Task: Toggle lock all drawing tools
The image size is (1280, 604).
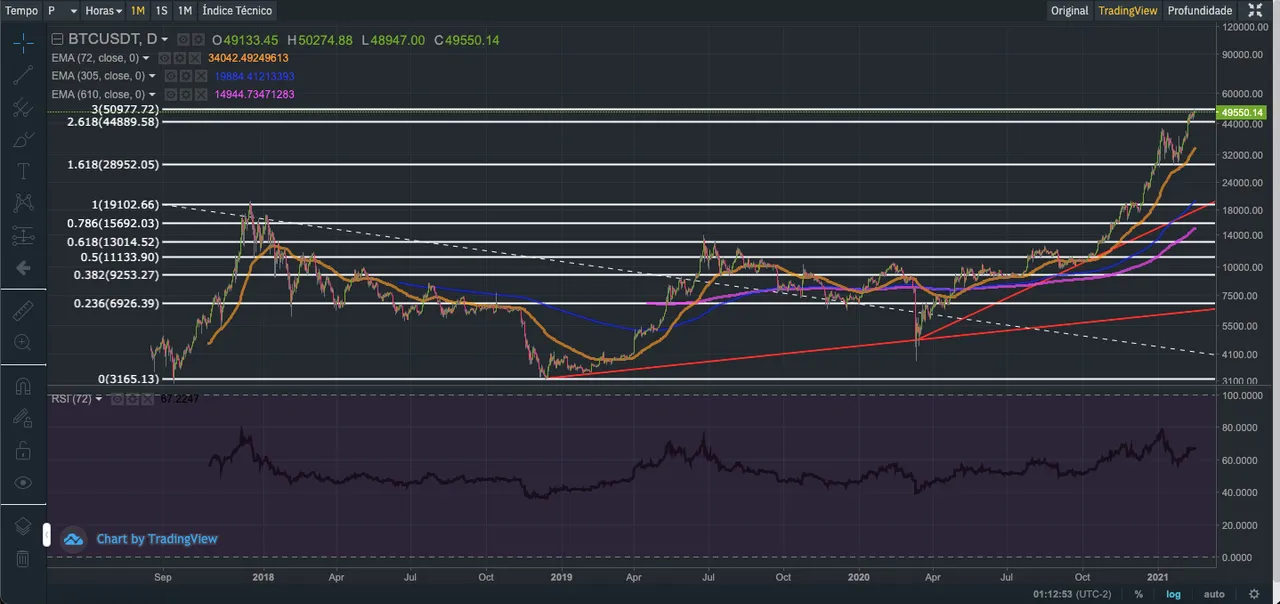Action: click(x=23, y=450)
